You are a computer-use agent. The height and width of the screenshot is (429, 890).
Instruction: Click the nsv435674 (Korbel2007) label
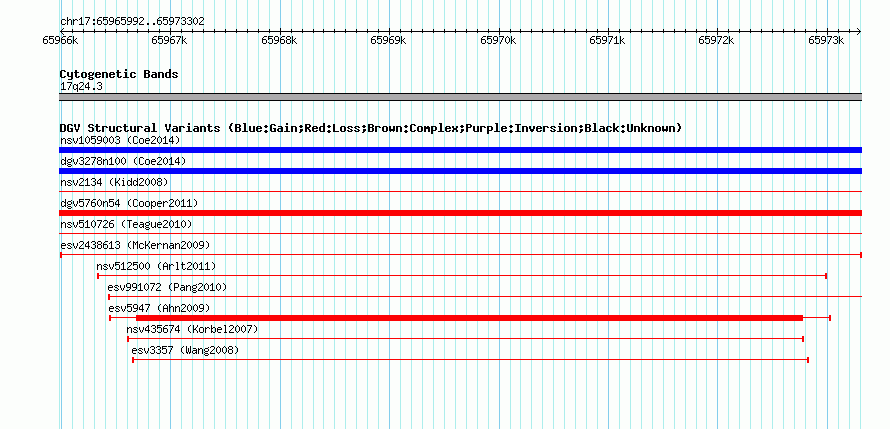192,329
